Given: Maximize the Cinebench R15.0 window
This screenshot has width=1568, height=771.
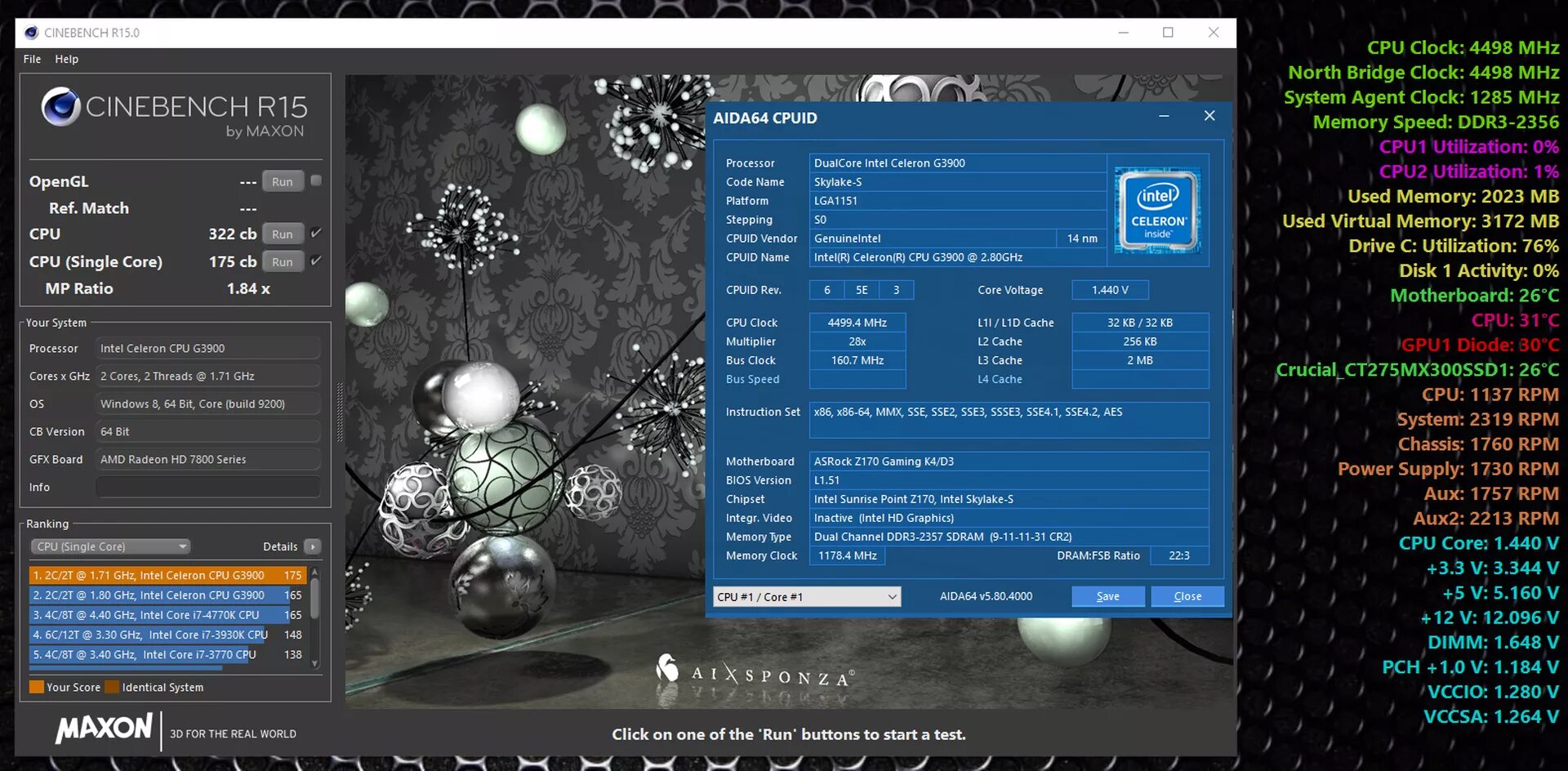Looking at the screenshot, I should coord(1168,33).
